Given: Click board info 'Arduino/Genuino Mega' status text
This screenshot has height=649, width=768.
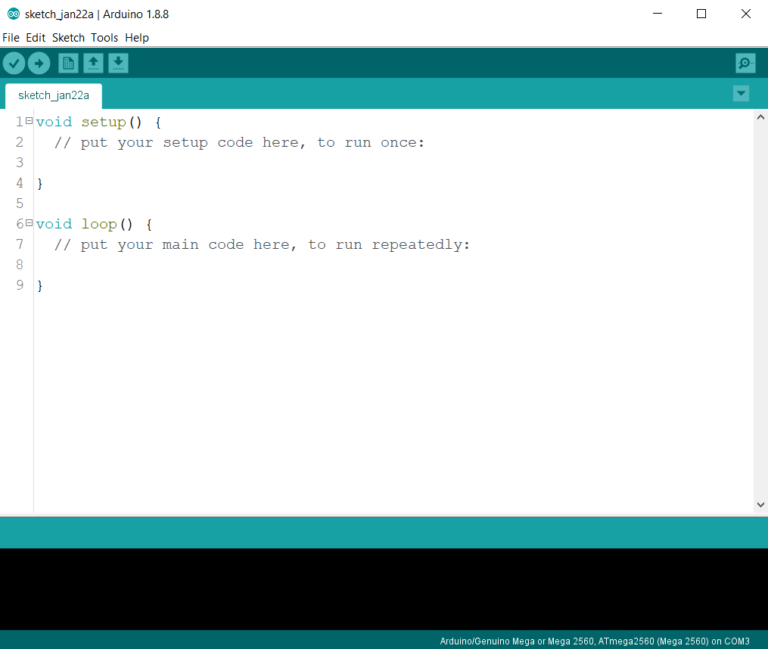Looking at the screenshot, I should [594, 641].
